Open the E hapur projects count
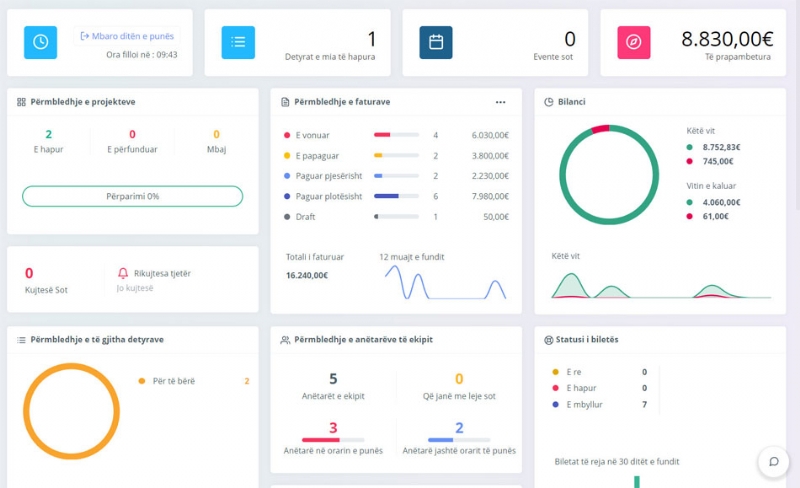This screenshot has width=800, height=488. pyautogui.click(x=48, y=141)
